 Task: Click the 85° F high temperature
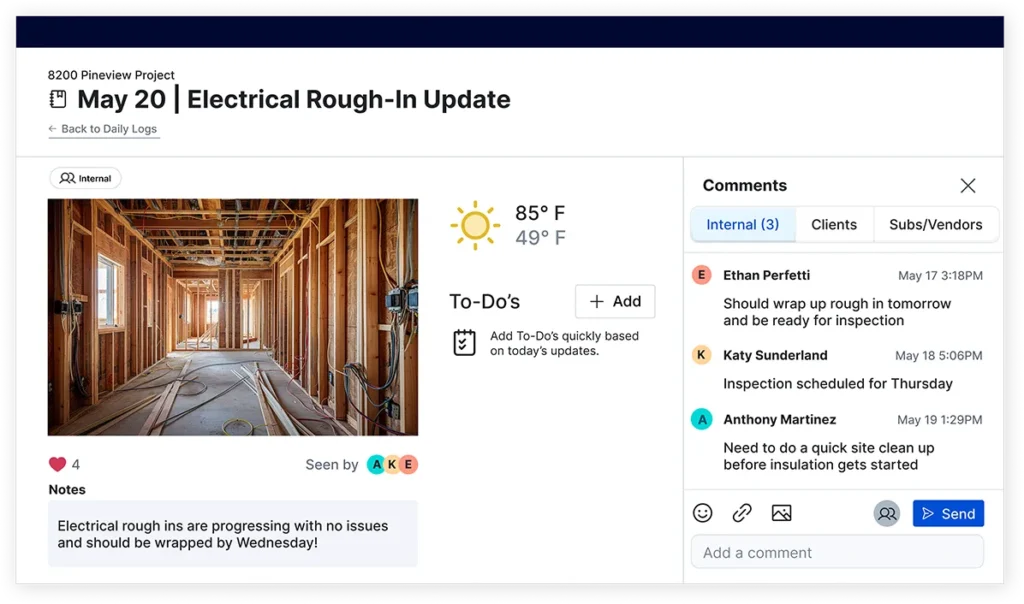click(x=540, y=213)
